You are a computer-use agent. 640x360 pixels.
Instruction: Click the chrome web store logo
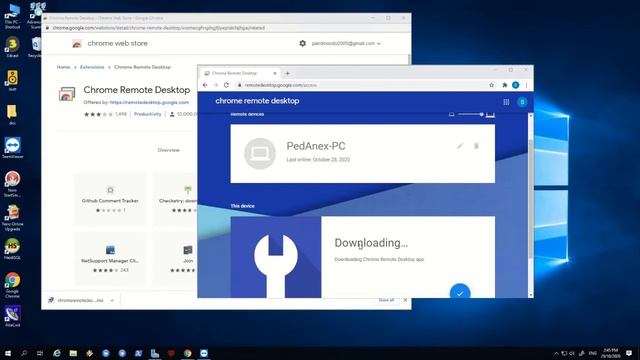tap(110, 43)
